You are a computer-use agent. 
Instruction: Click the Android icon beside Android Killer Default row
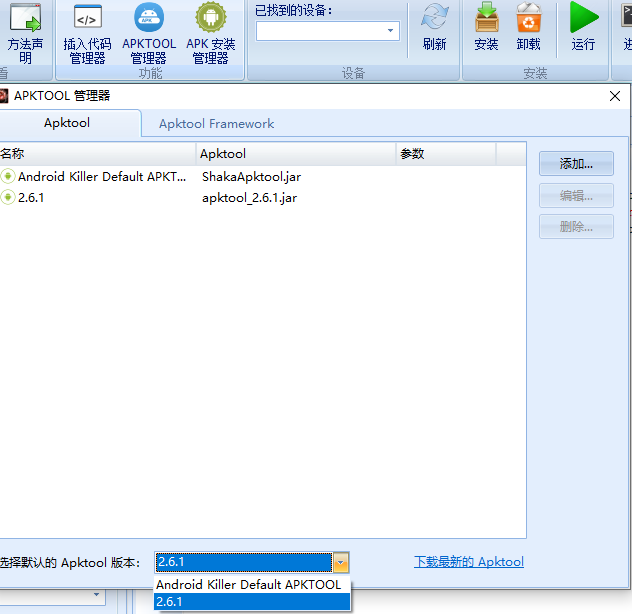pyautogui.click(x=8, y=177)
